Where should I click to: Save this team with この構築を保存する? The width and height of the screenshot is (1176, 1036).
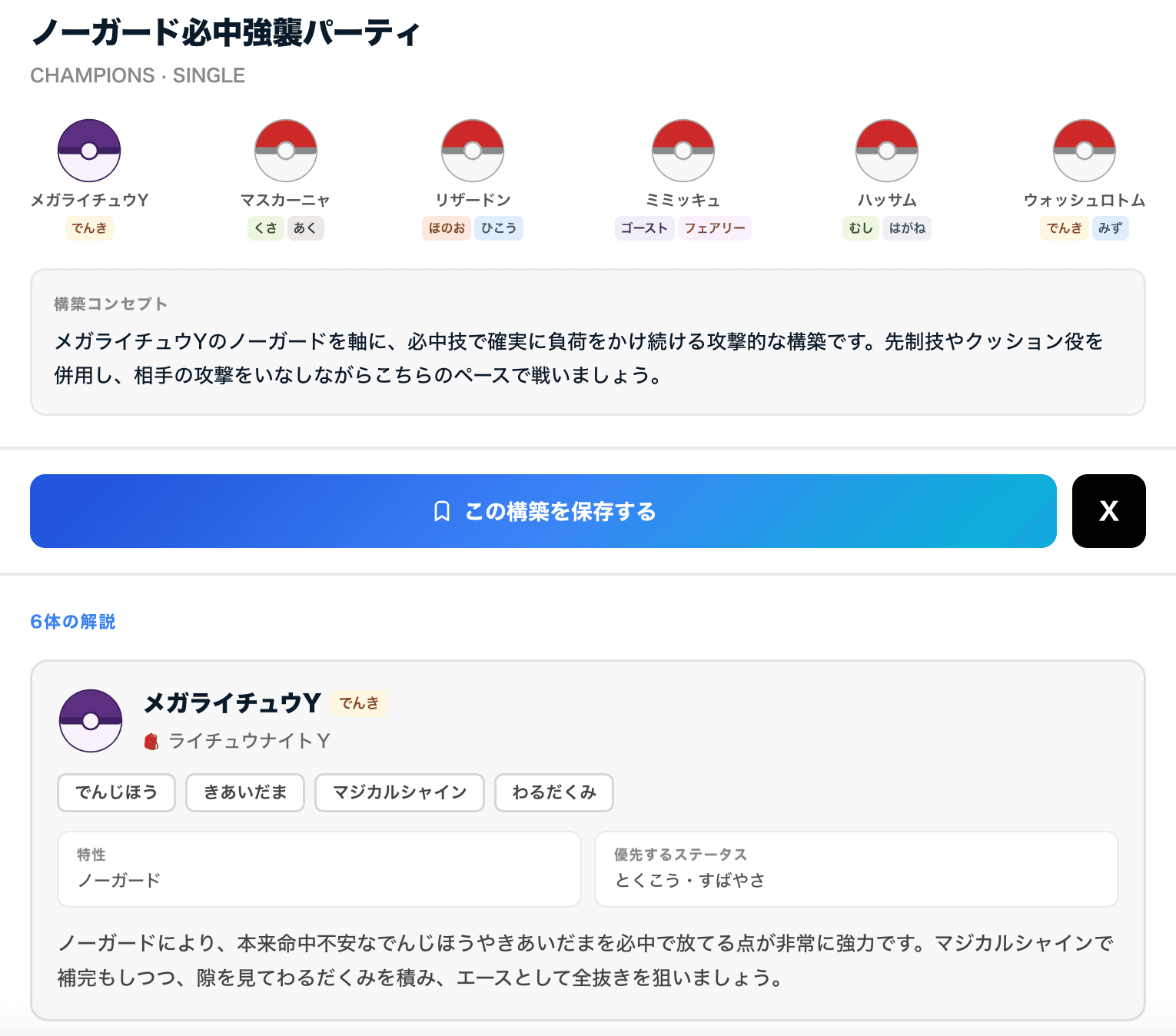click(543, 511)
